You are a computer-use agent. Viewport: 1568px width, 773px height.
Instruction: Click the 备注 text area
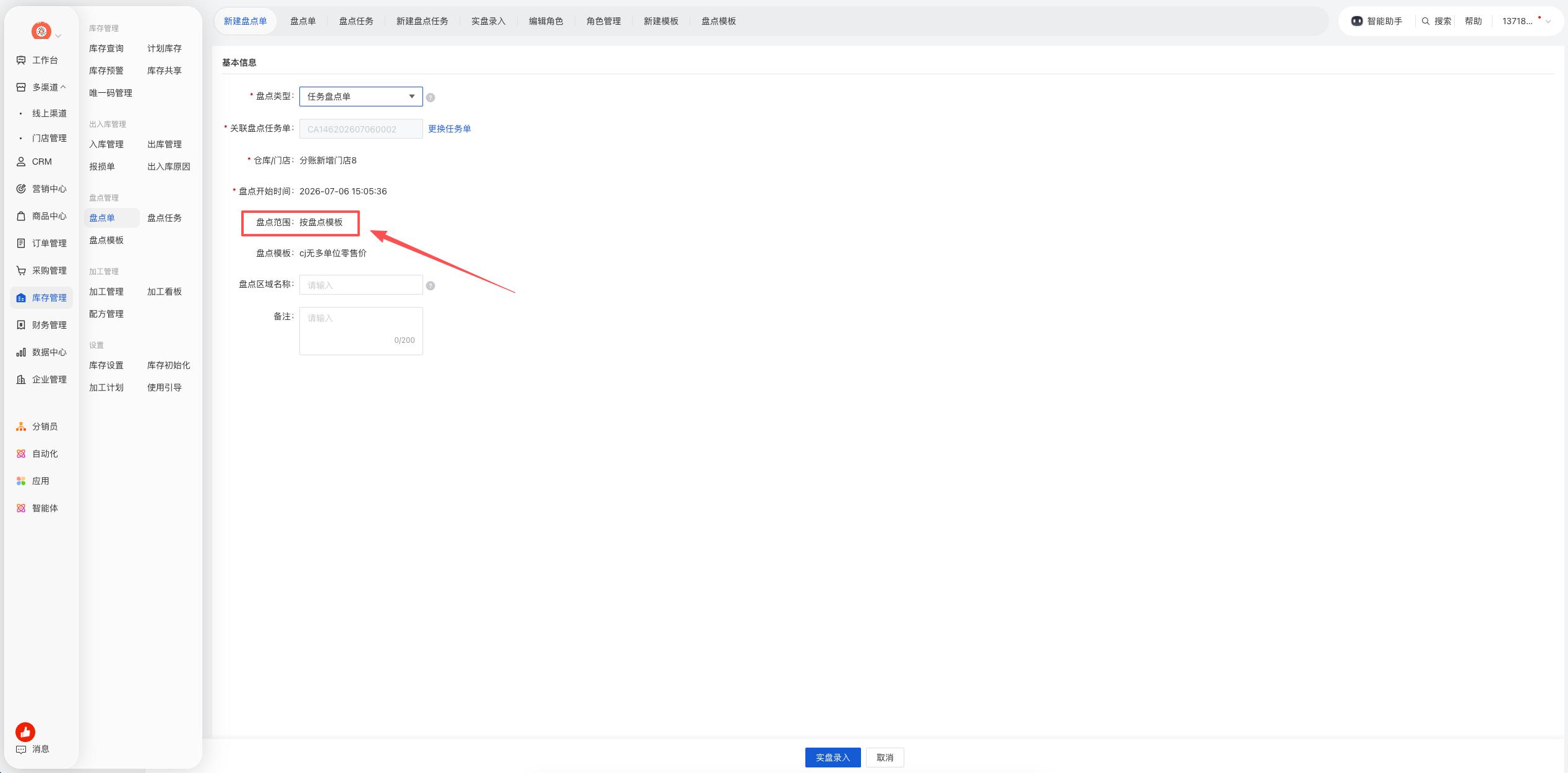tap(361, 331)
